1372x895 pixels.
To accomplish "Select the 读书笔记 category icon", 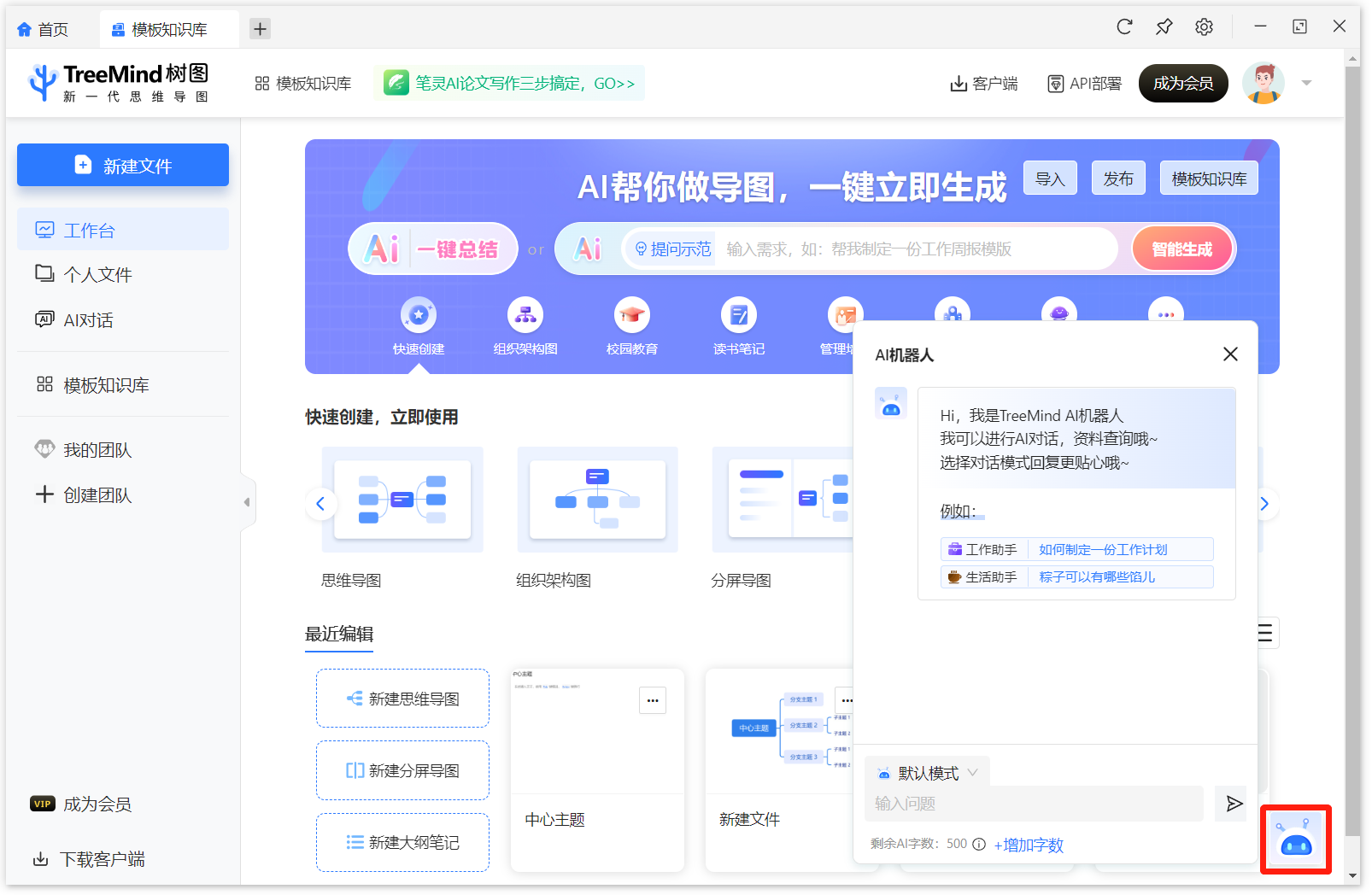I will tap(739, 315).
